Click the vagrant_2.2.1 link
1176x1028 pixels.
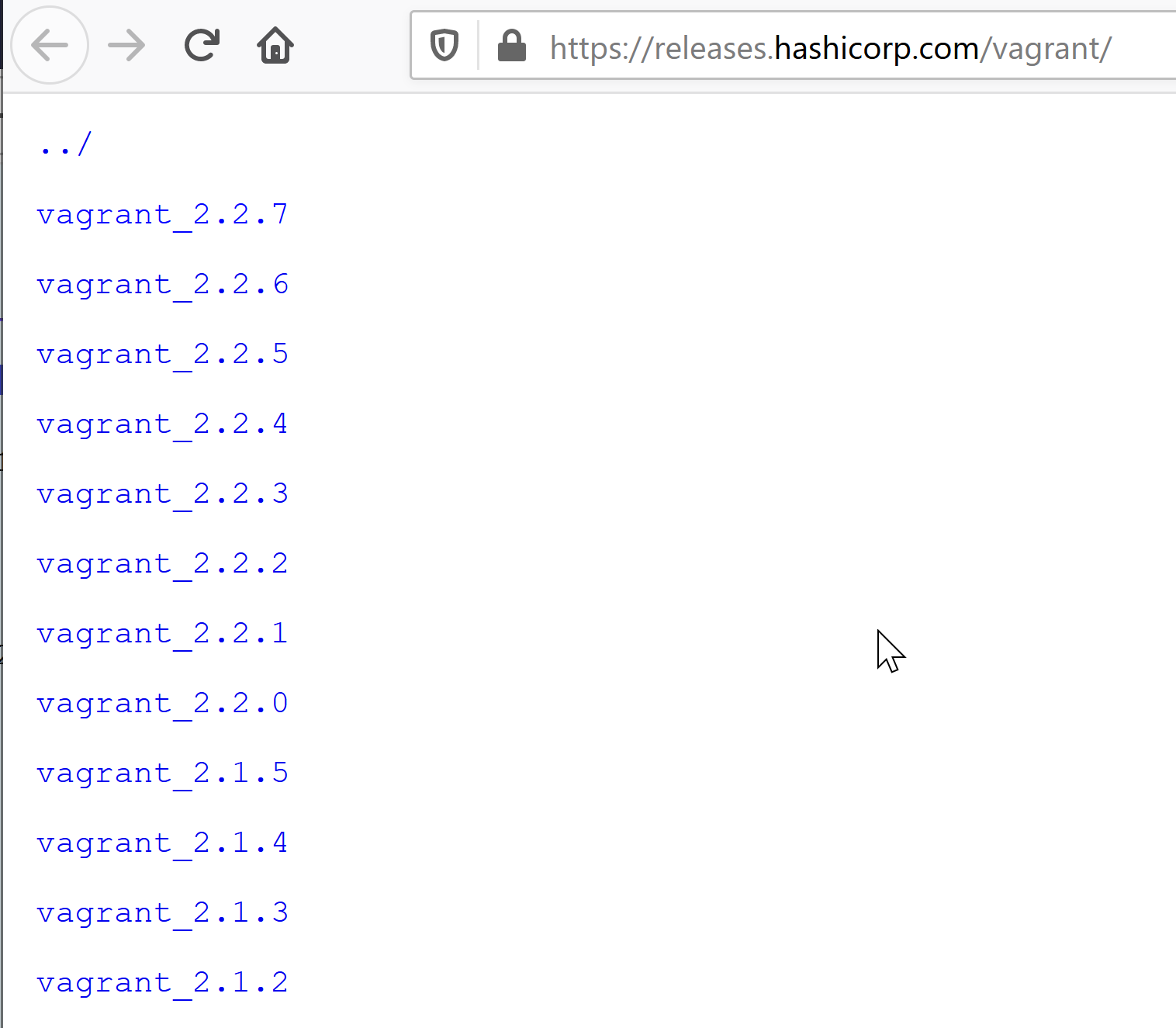[x=162, y=633]
